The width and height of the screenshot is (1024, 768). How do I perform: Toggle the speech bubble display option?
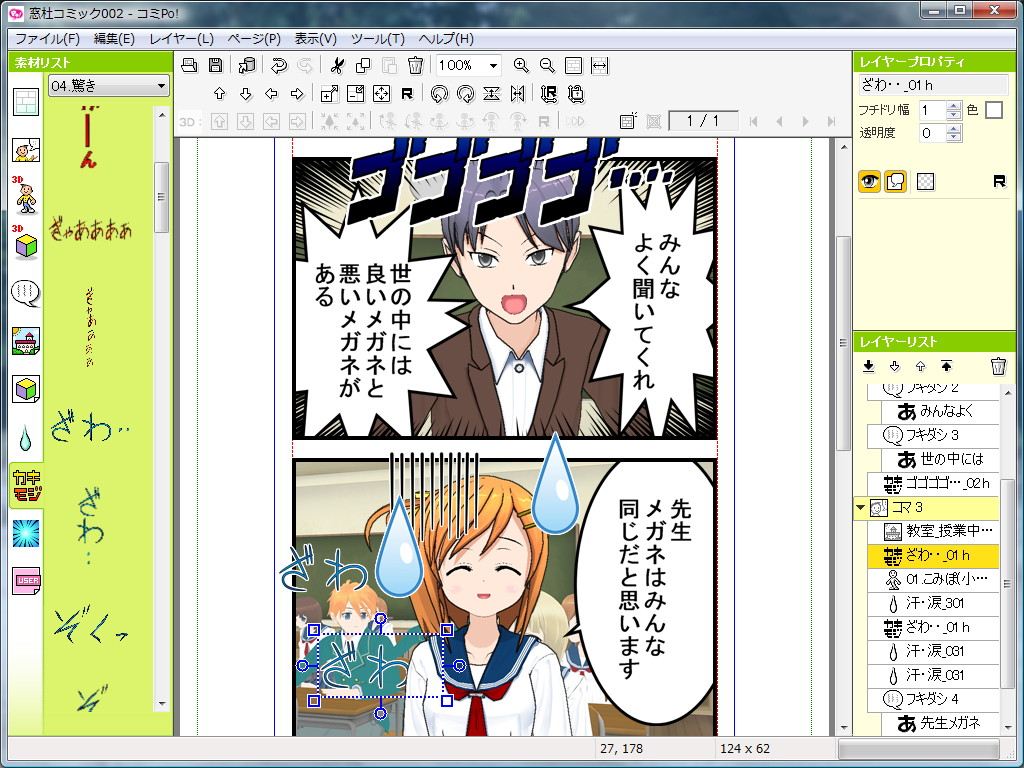(x=897, y=181)
